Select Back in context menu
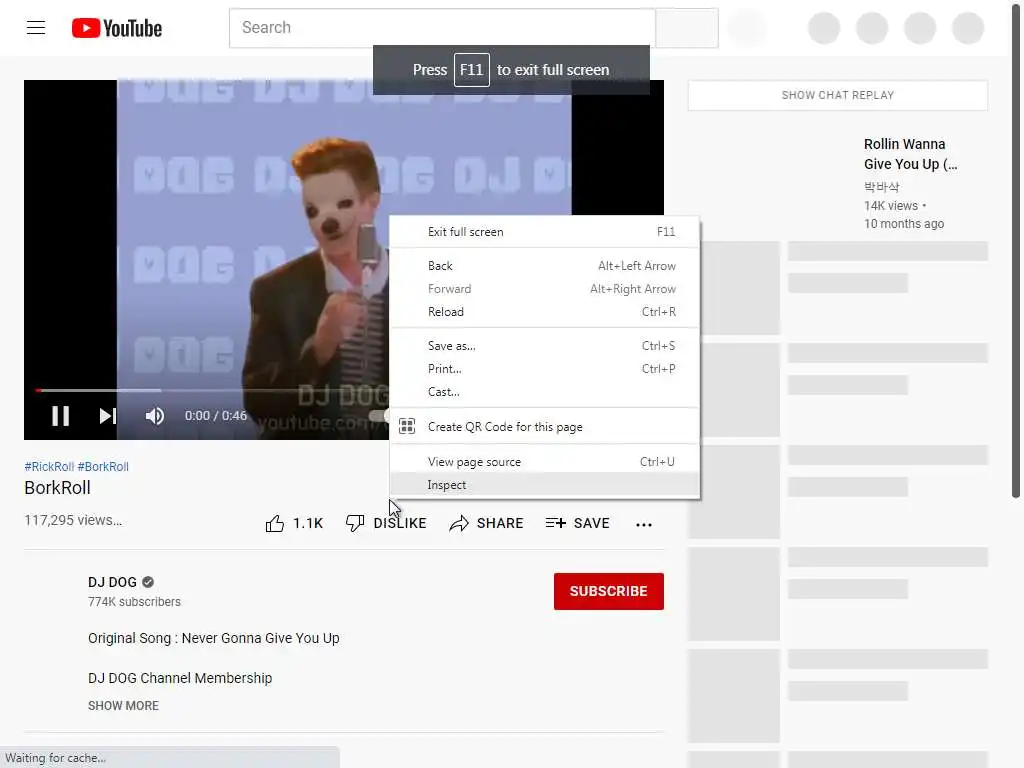 tap(544, 266)
